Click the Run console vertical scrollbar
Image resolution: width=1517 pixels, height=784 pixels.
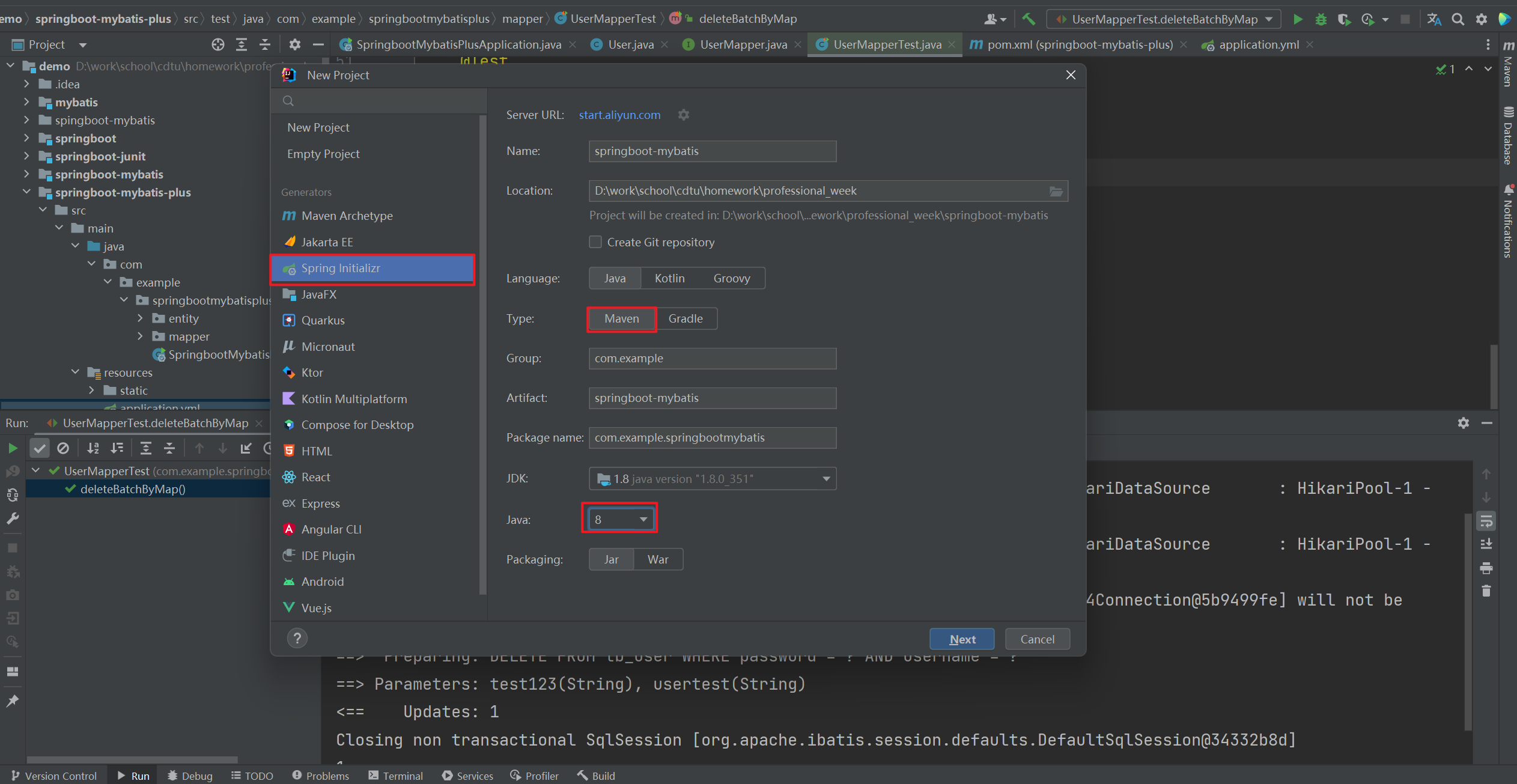click(x=1468, y=622)
